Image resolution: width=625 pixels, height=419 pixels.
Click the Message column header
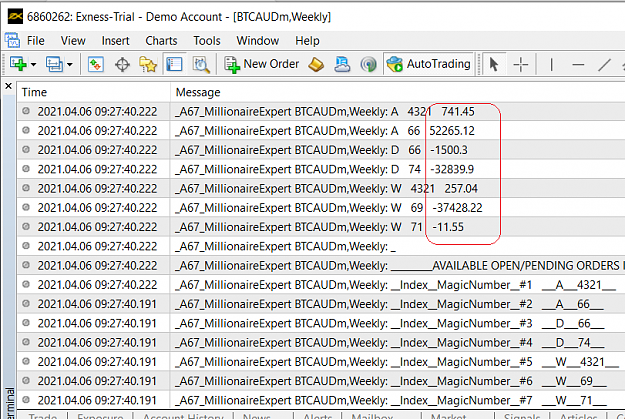click(398, 92)
